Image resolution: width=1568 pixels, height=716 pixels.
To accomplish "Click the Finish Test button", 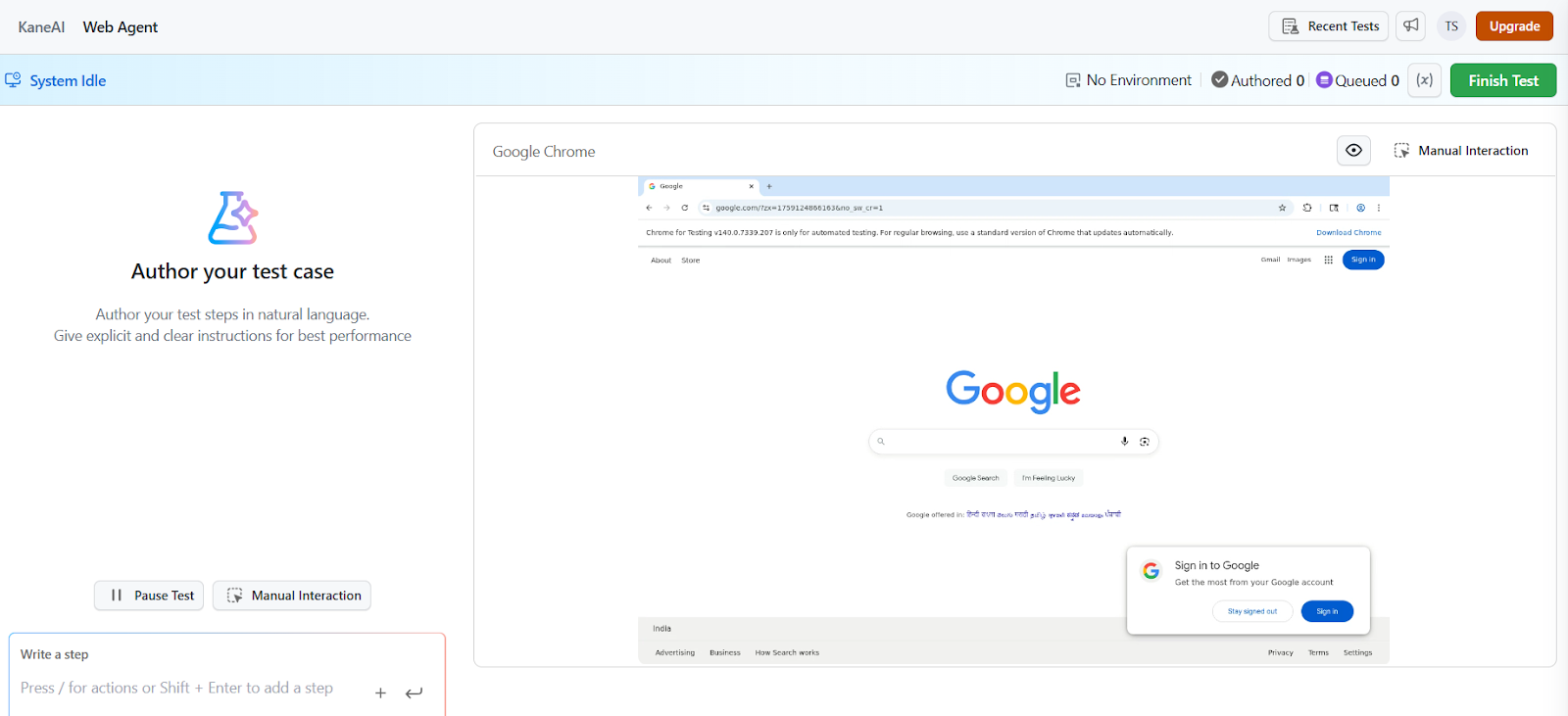I will click(1503, 80).
